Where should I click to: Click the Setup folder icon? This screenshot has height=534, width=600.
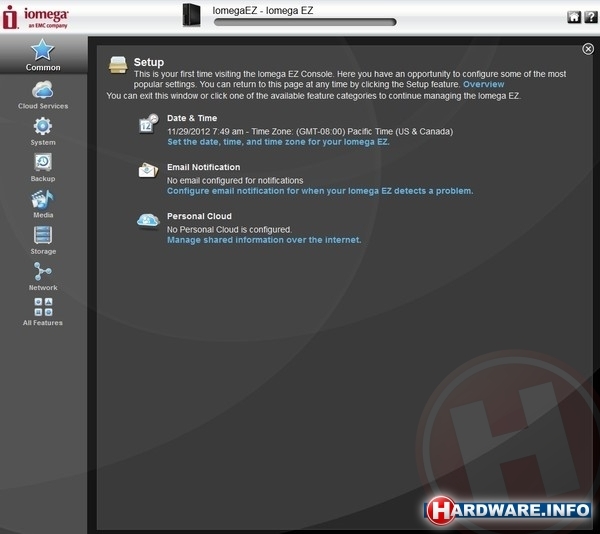[x=118, y=65]
